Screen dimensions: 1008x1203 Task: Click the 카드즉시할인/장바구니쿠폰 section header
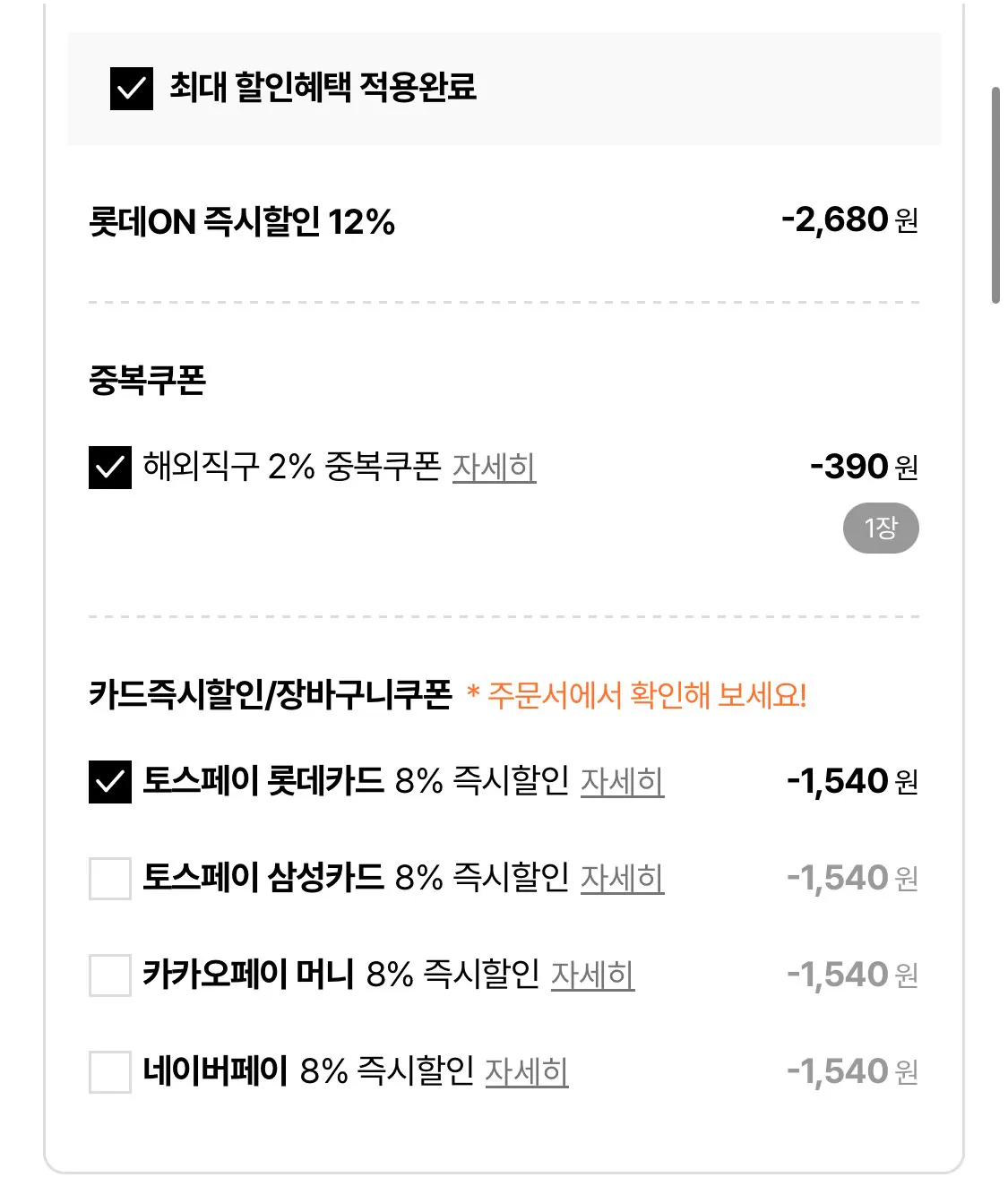269,690
